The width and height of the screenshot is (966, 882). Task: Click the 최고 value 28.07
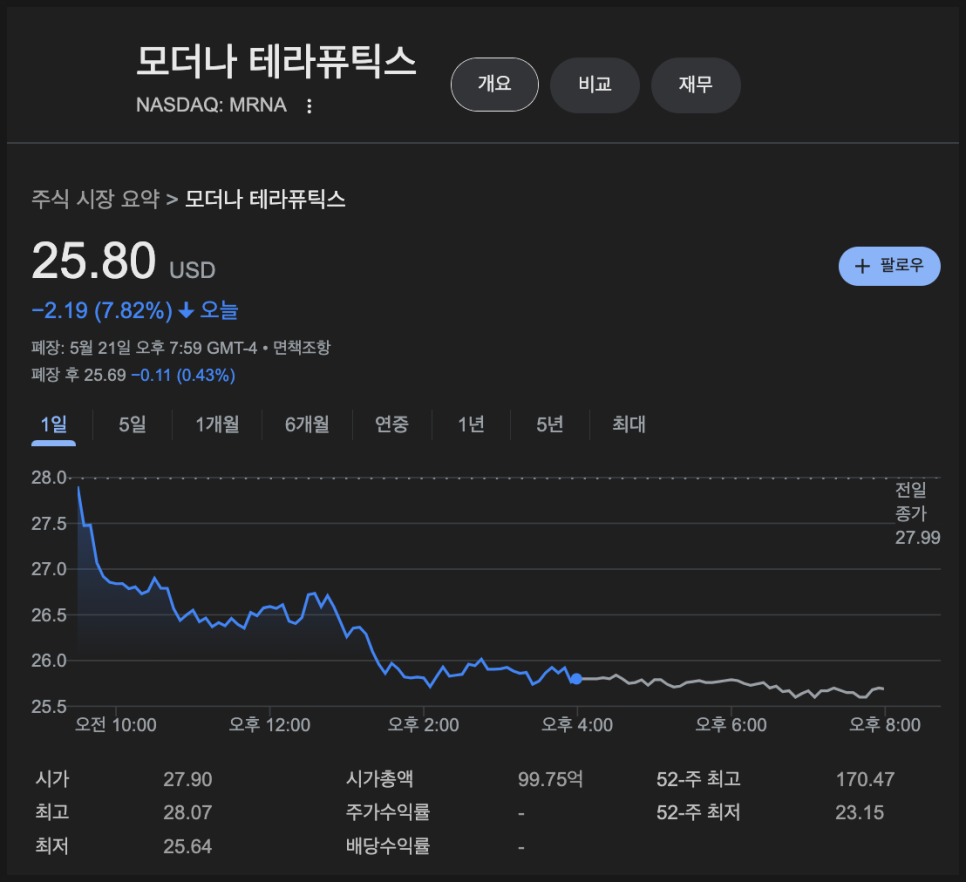187,812
